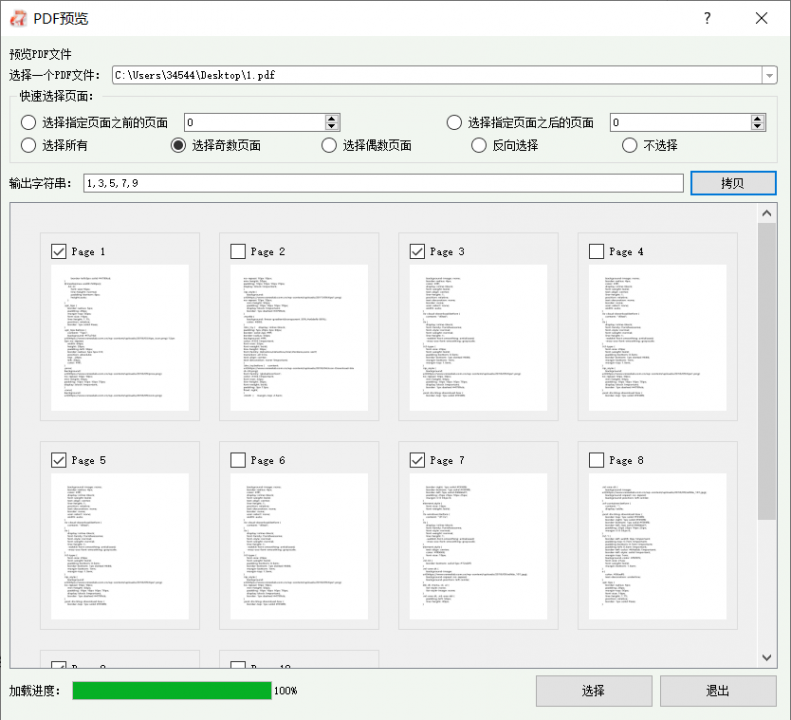Open the Page 4 thumbnail preview

point(658,338)
